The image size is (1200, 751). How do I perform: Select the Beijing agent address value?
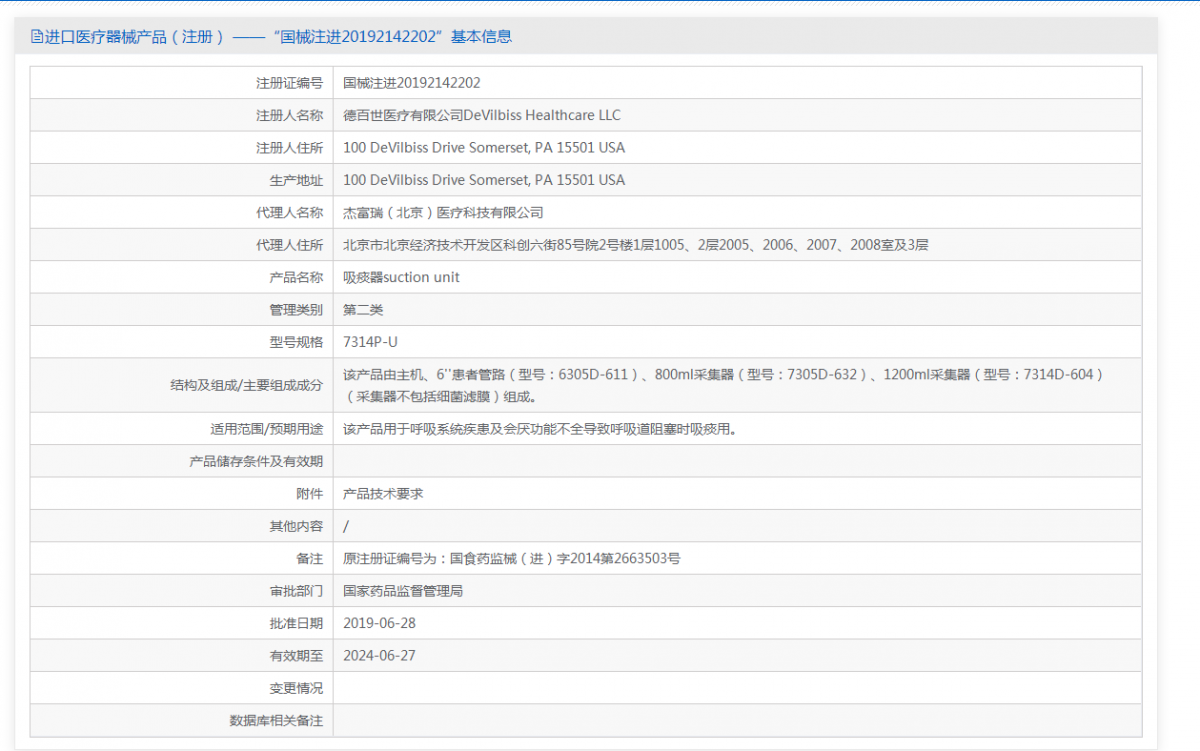pyautogui.click(x=636, y=245)
